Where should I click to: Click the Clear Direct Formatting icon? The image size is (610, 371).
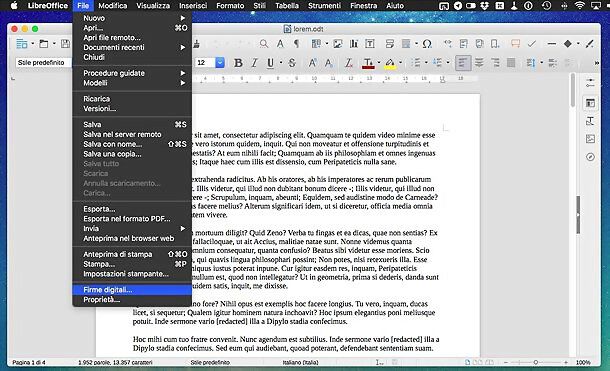(349, 63)
